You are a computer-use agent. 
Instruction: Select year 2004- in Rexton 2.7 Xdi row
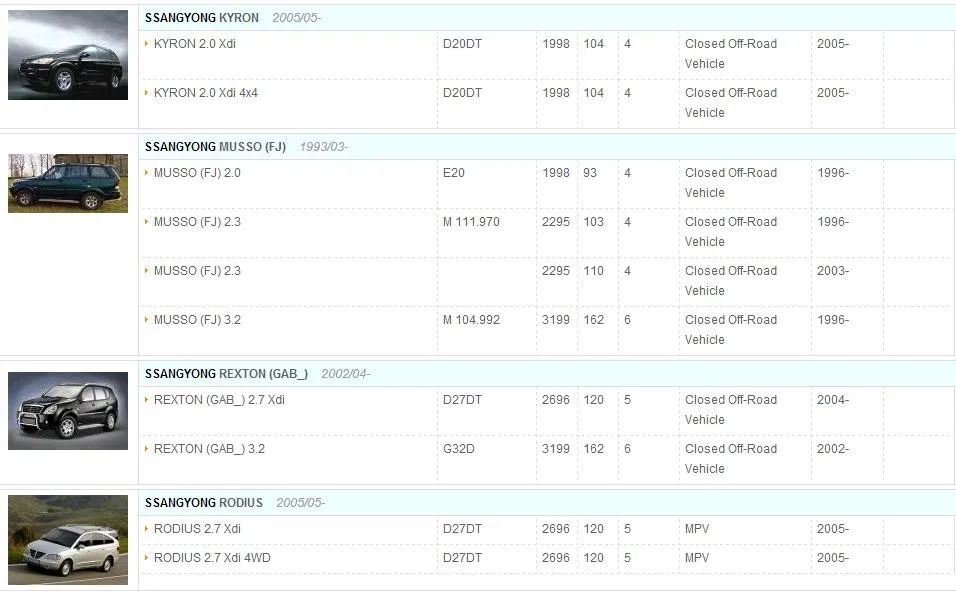(833, 400)
